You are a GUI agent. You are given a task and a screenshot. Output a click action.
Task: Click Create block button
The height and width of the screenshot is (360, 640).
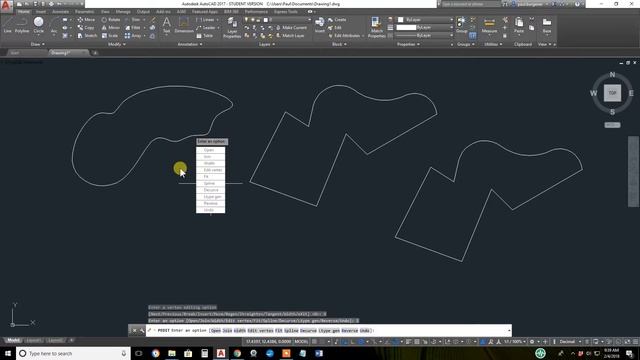[337, 20]
